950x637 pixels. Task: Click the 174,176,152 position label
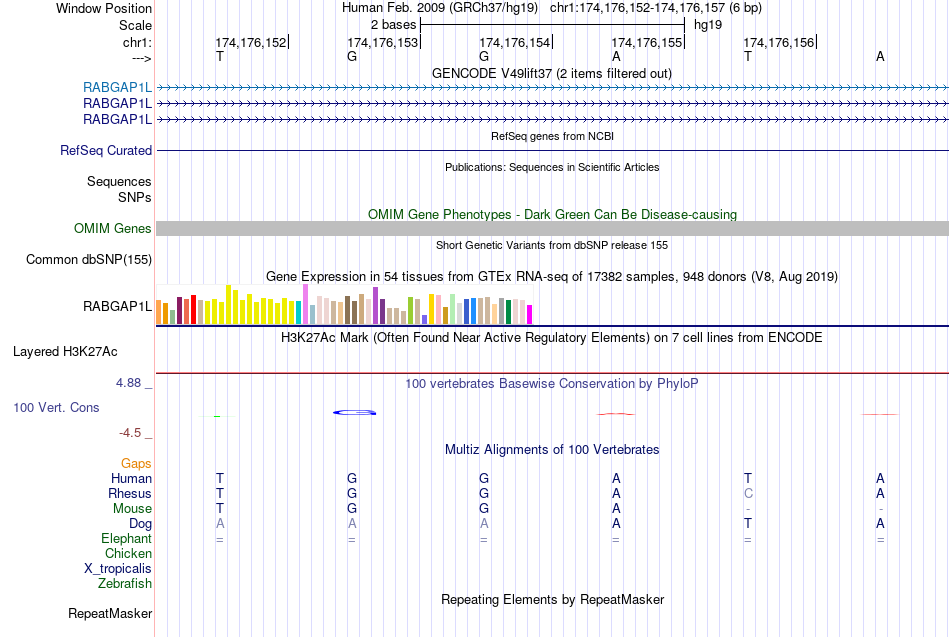click(251, 42)
